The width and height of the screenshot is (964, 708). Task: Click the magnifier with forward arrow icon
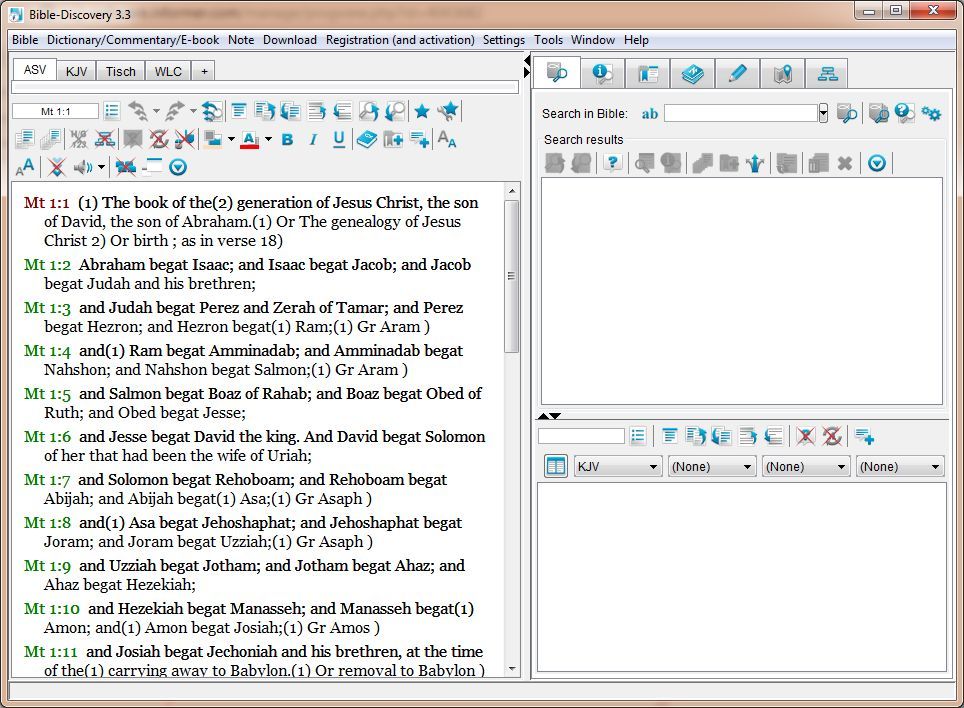[369, 111]
